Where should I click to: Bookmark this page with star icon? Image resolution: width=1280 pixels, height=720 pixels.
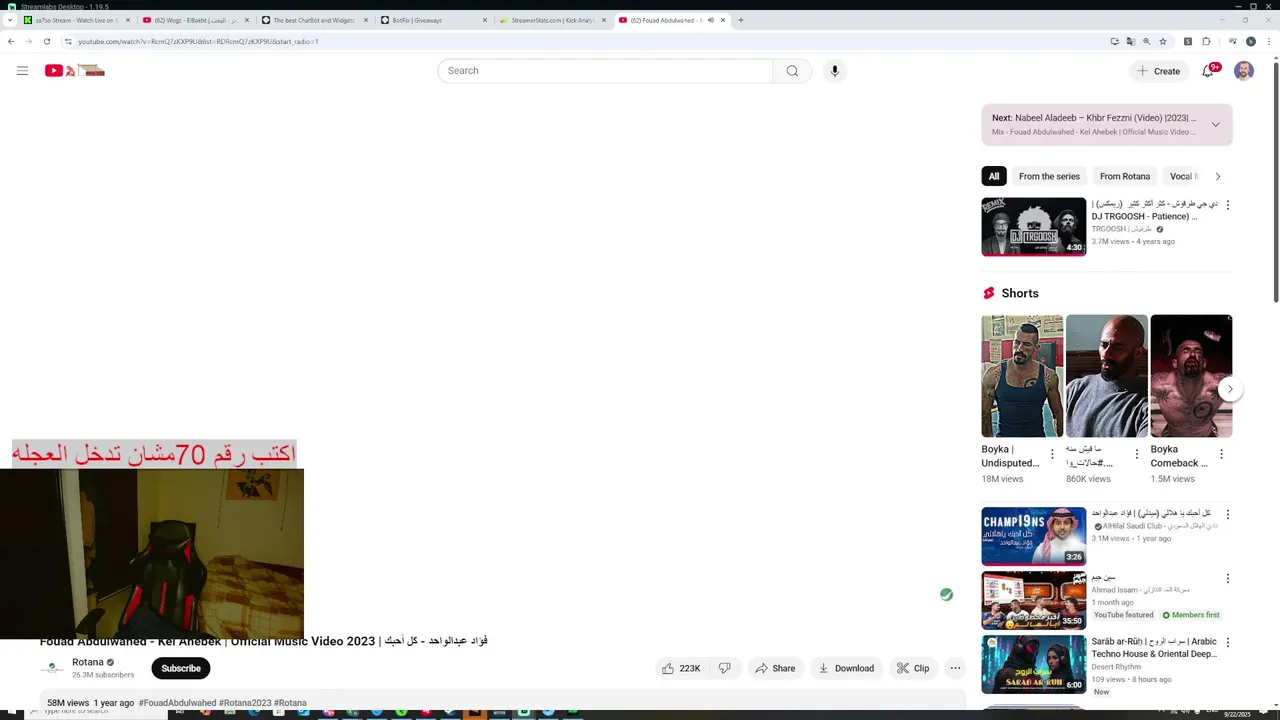(x=1163, y=41)
